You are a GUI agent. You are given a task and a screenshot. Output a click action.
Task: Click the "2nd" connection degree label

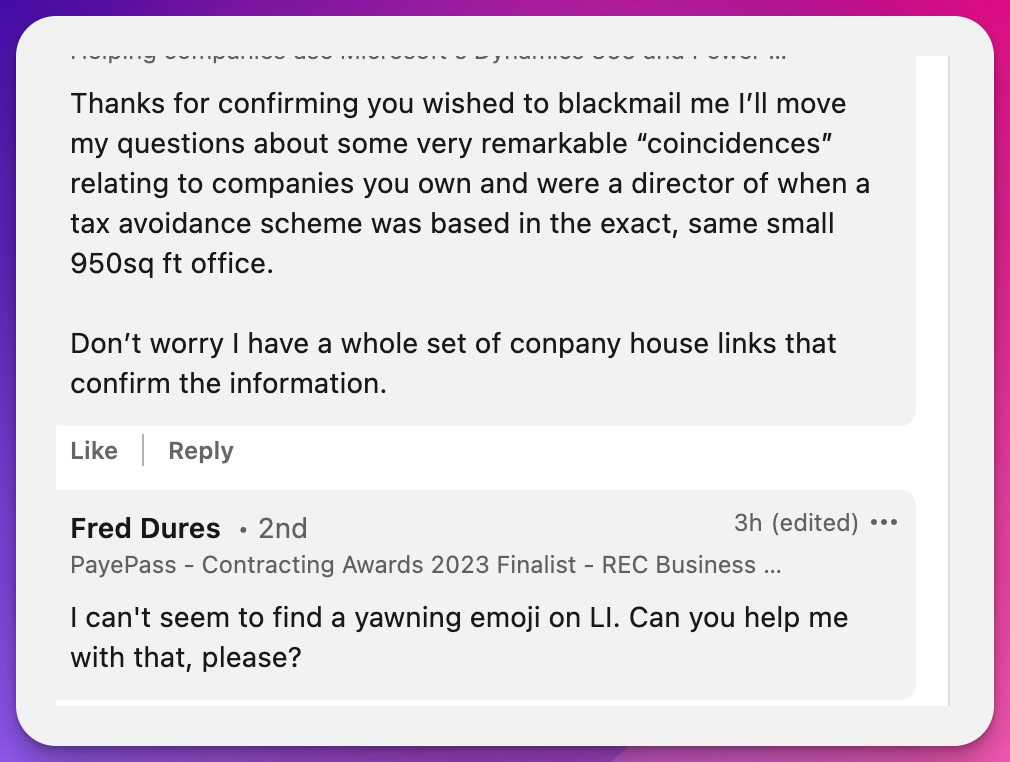[x=282, y=528]
